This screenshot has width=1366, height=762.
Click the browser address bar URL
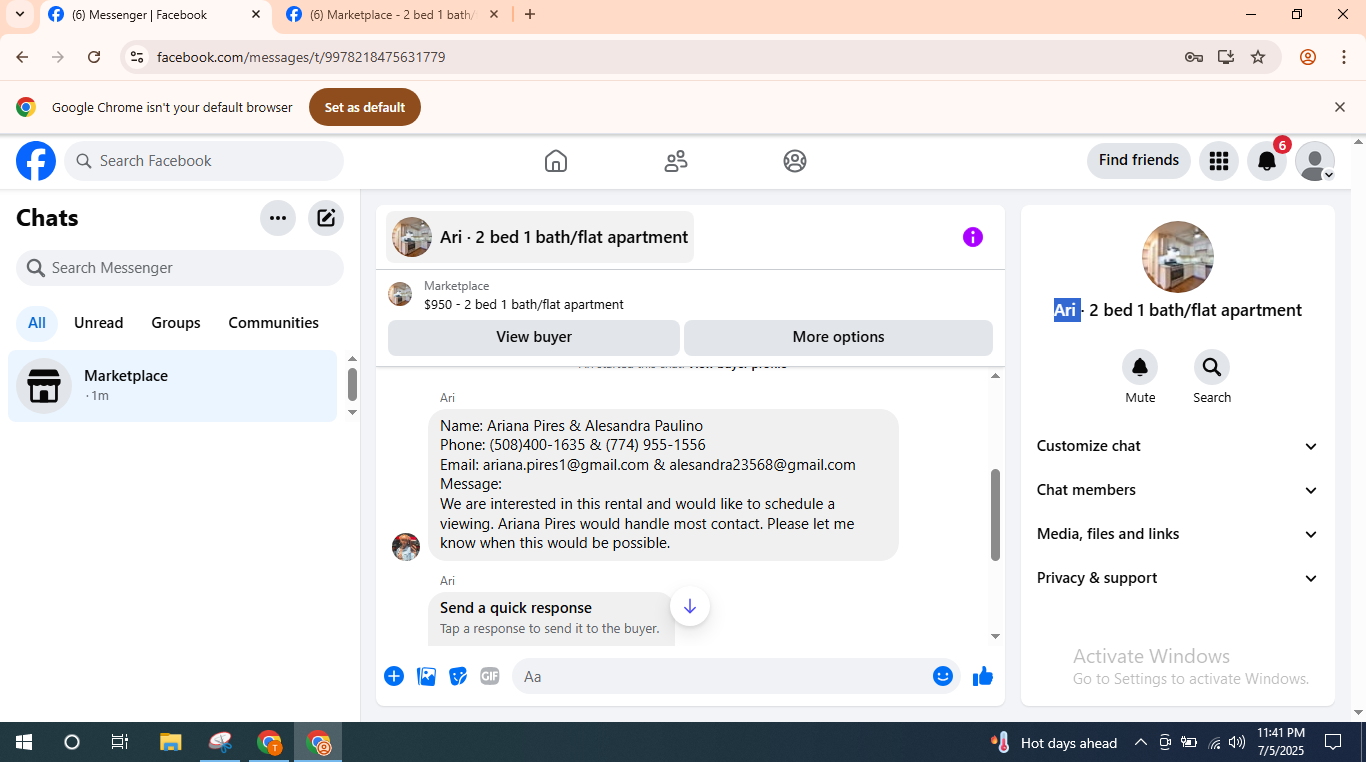[x=301, y=57]
